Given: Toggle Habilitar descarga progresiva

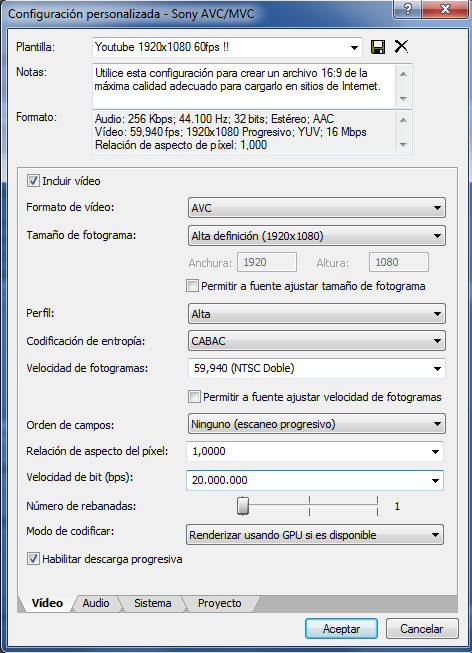Looking at the screenshot, I should point(33,559).
